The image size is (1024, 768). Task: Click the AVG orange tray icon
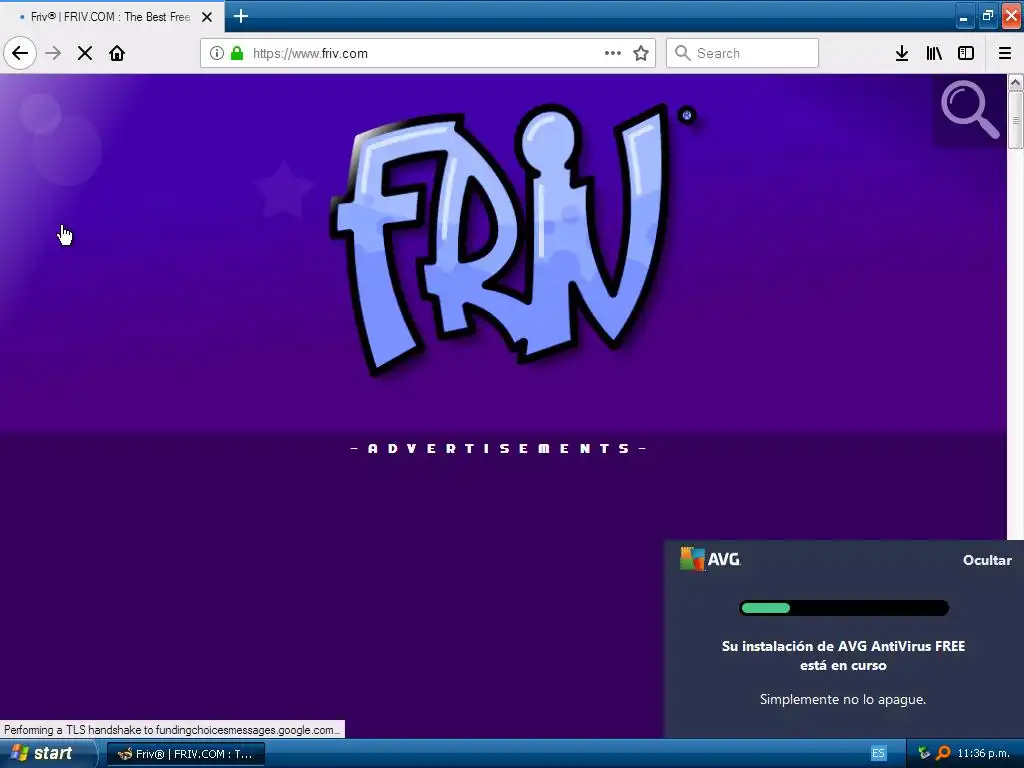(943, 753)
